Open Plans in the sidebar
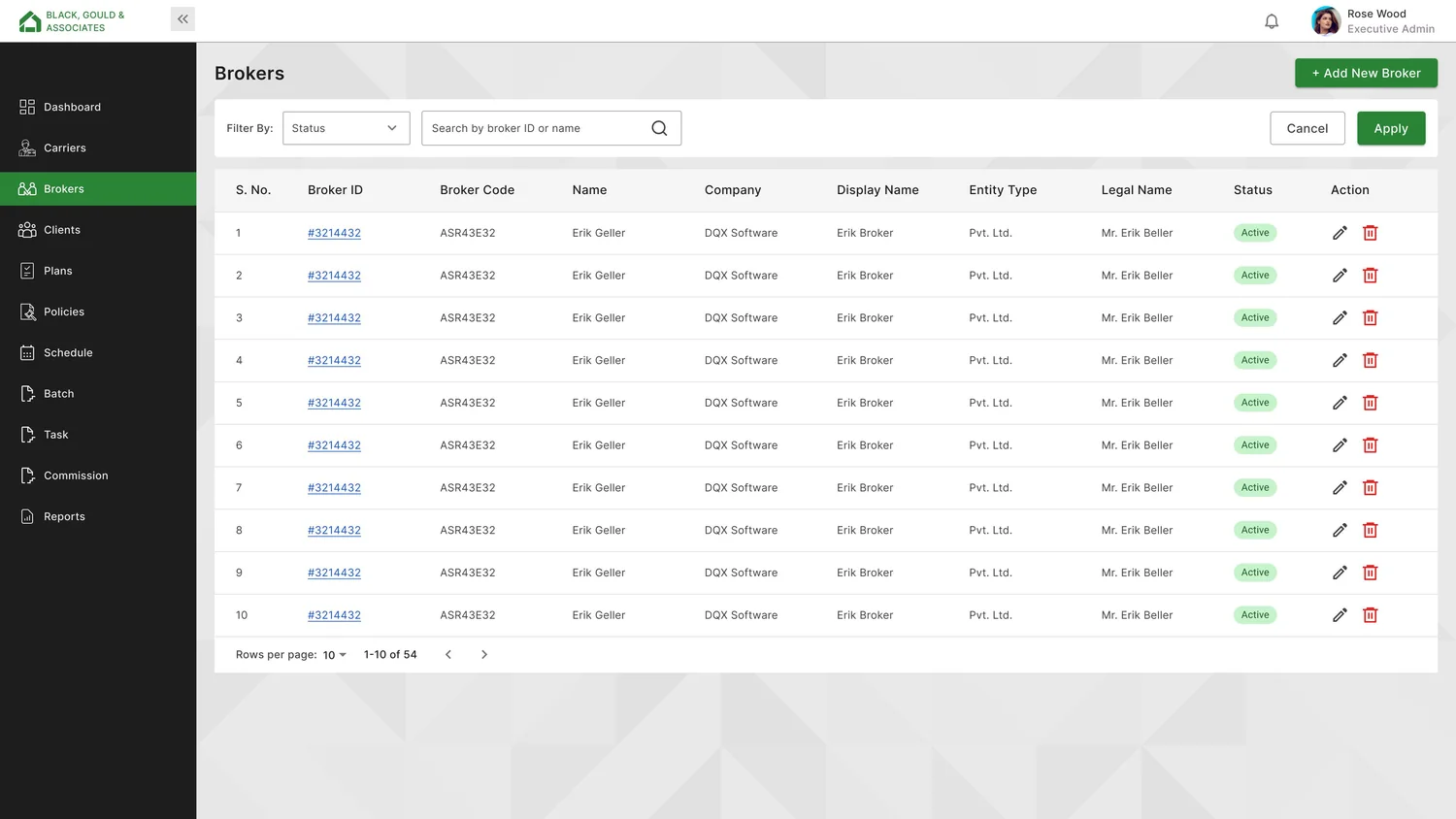Screen dimensions: 1456x819 coord(98,271)
